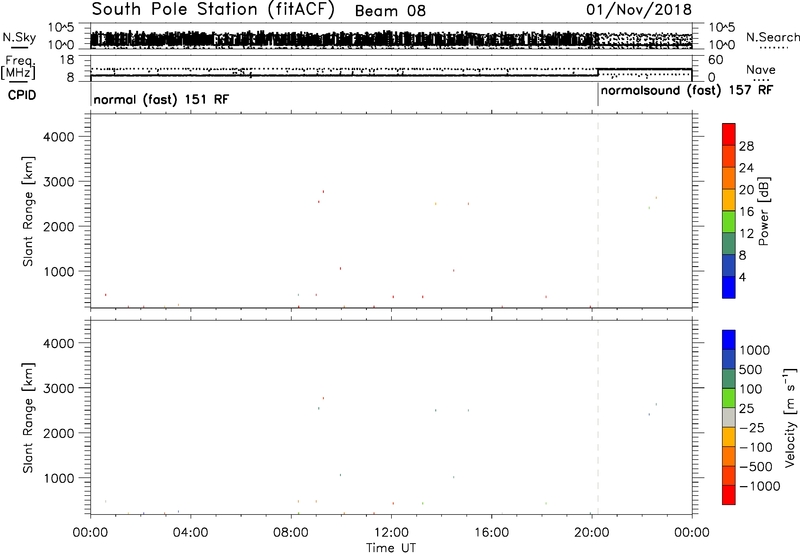
Task: Click the frequency step near 20:00 UT
Action: pos(597,72)
